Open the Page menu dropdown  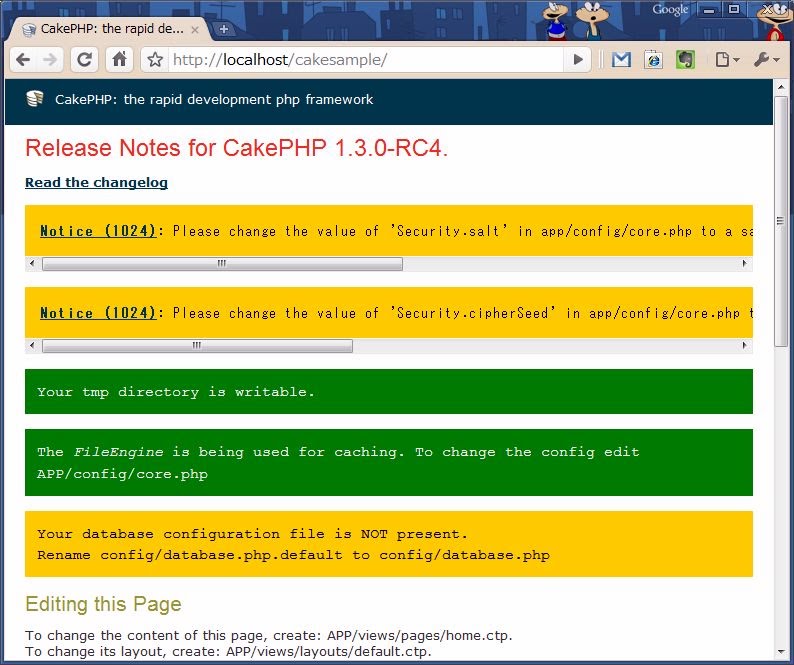pos(727,60)
